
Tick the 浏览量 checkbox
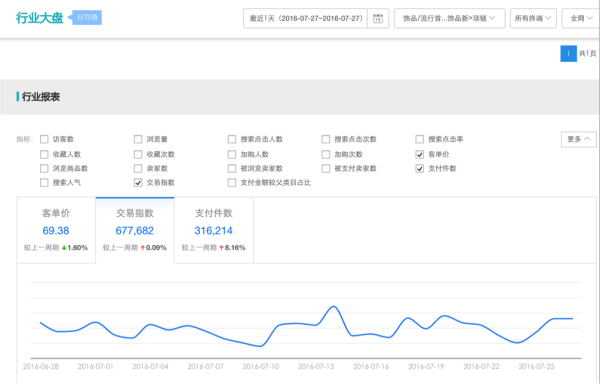tap(138, 139)
